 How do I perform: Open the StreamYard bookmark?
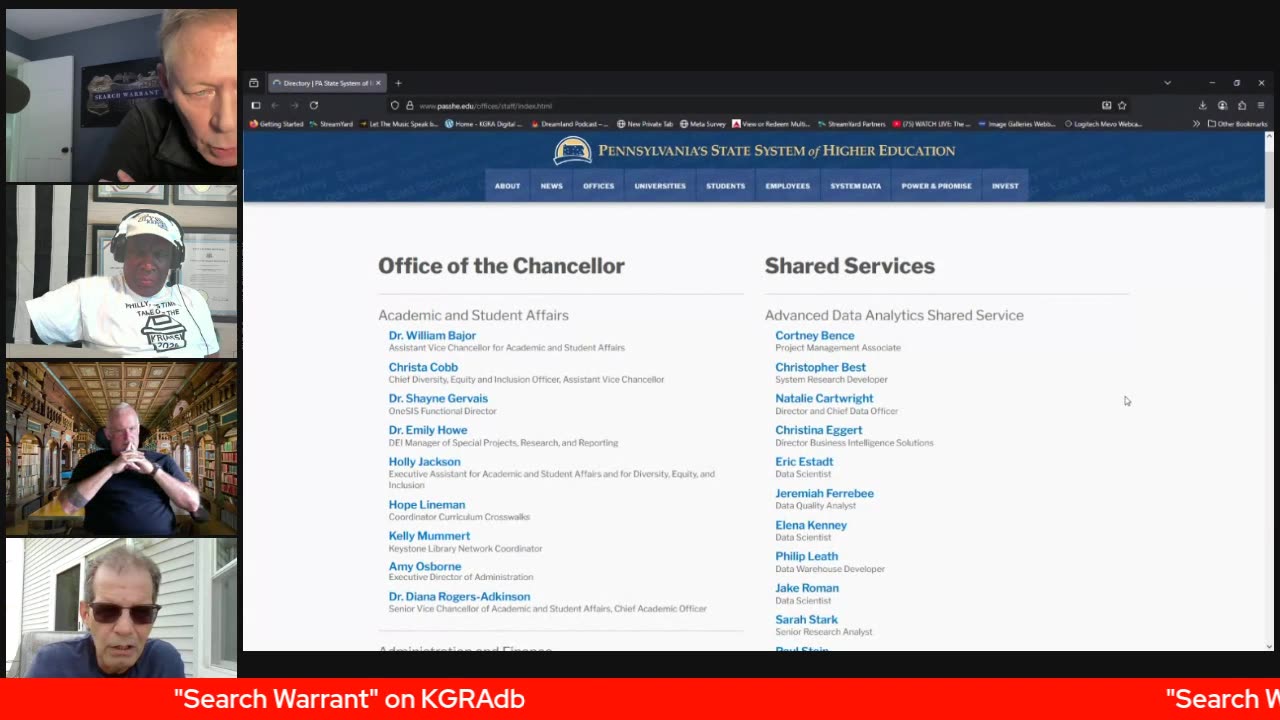point(331,124)
